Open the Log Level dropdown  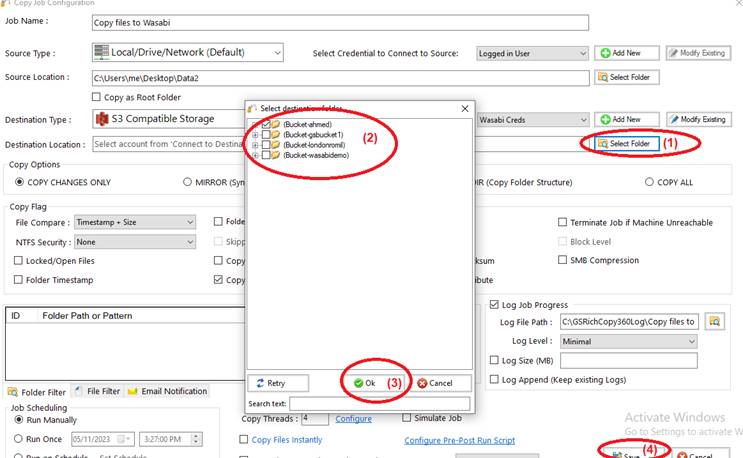pos(690,341)
